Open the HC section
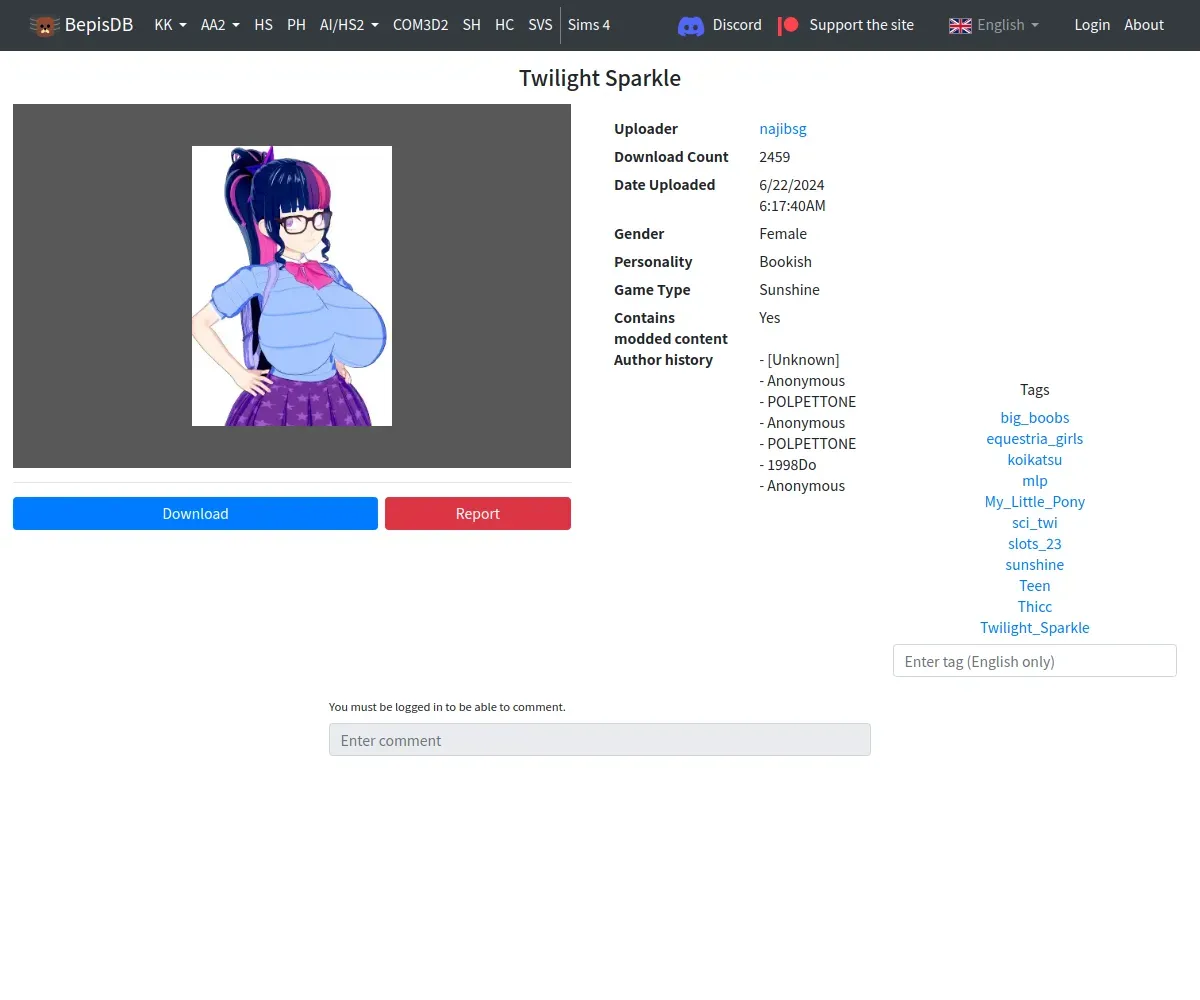 [x=504, y=25]
